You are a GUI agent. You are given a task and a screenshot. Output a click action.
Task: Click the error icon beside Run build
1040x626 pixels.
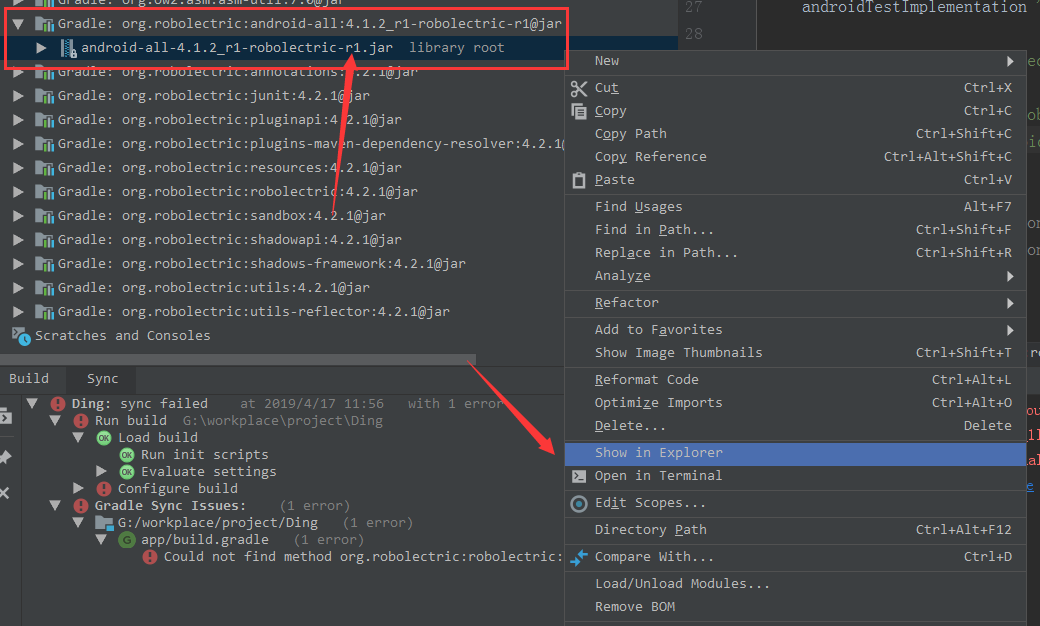tap(81, 421)
